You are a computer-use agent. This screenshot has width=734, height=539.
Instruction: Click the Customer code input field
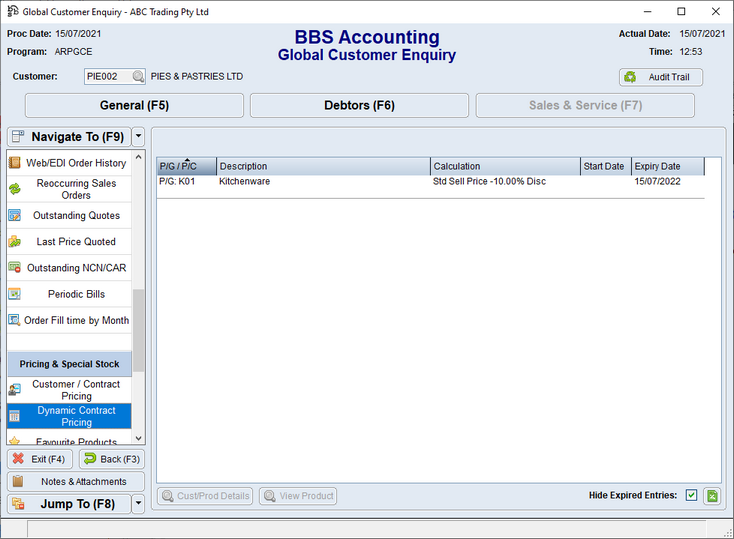tap(107, 77)
